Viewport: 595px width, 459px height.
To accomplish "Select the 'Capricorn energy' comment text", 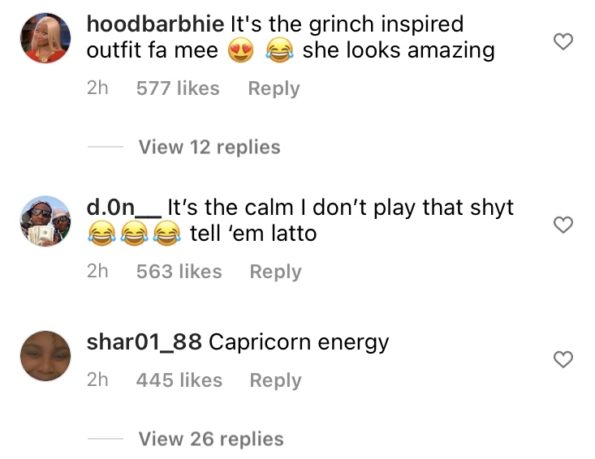I will 299,343.
